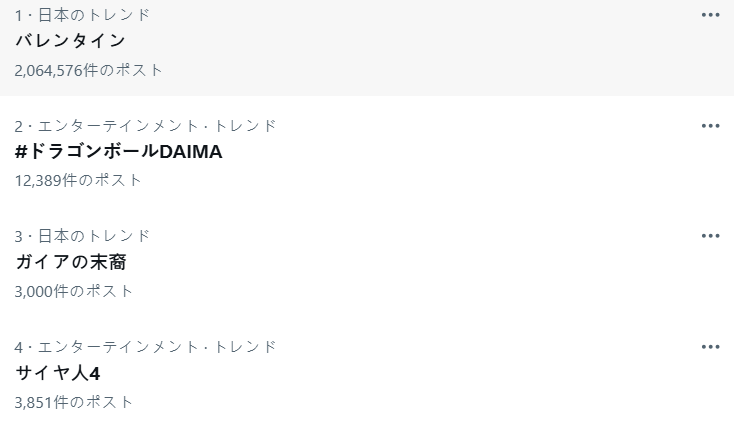The width and height of the screenshot is (734, 421).
Task: Click the '3 · 日本のトレンド' label
Action: click(x=83, y=236)
